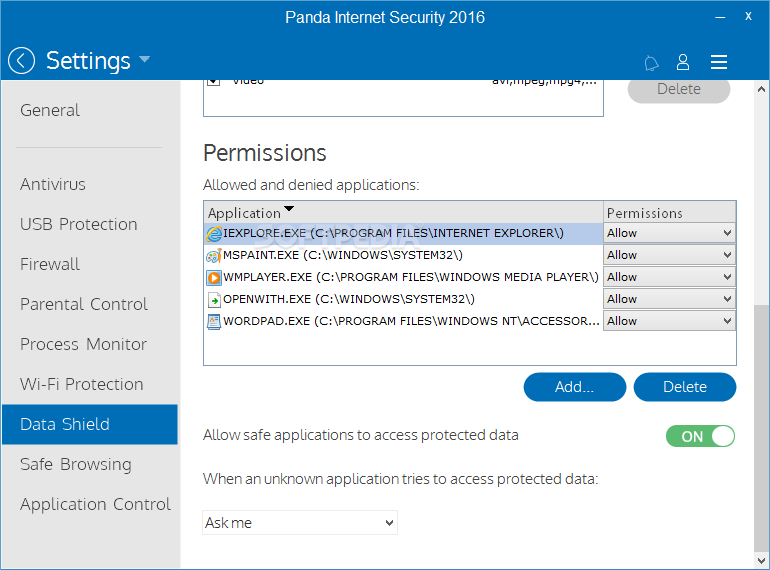
Task: Click scrollbar up arrow
Action: point(761,89)
